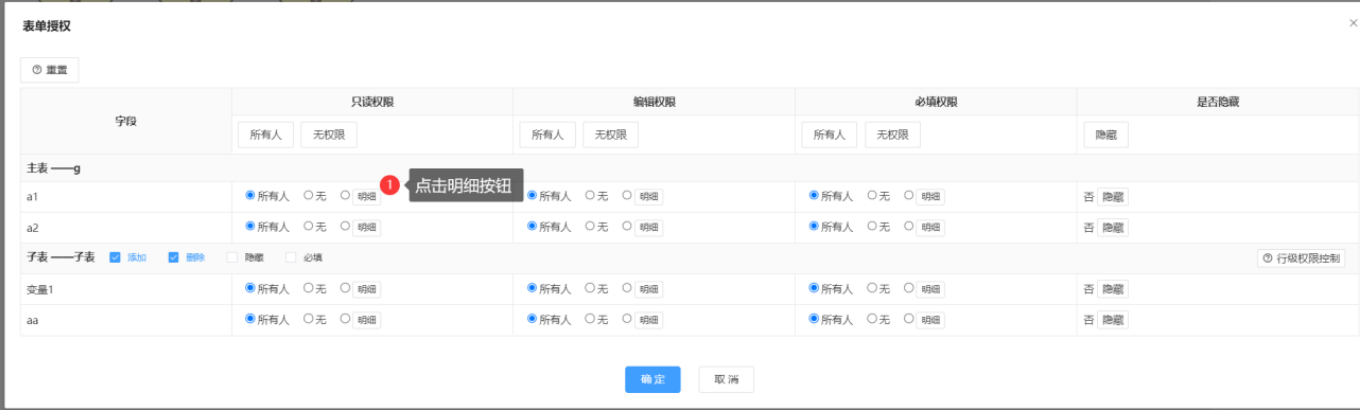Select 所有人 radio for a1 必填权限
This screenshot has height=410, width=1369.
(x=814, y=196)
